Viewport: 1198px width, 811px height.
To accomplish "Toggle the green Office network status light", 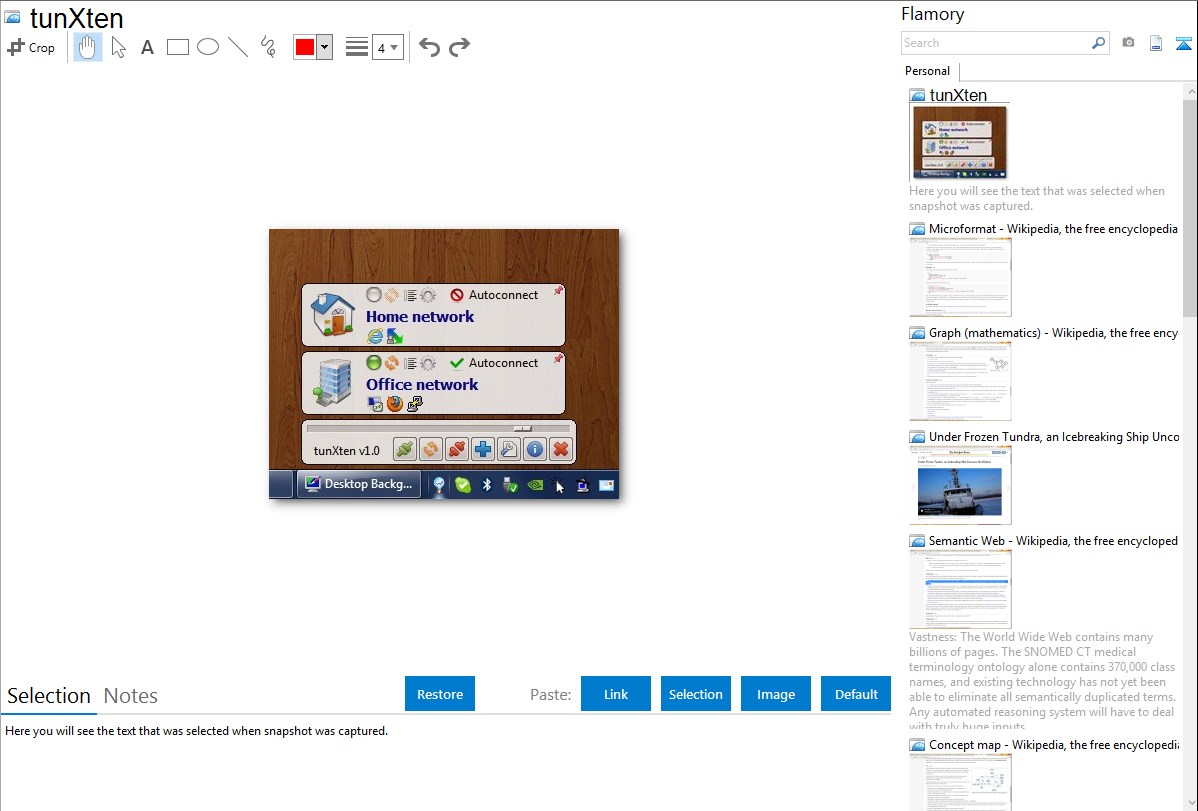I will pyautogui.click(x=374, y=362).
